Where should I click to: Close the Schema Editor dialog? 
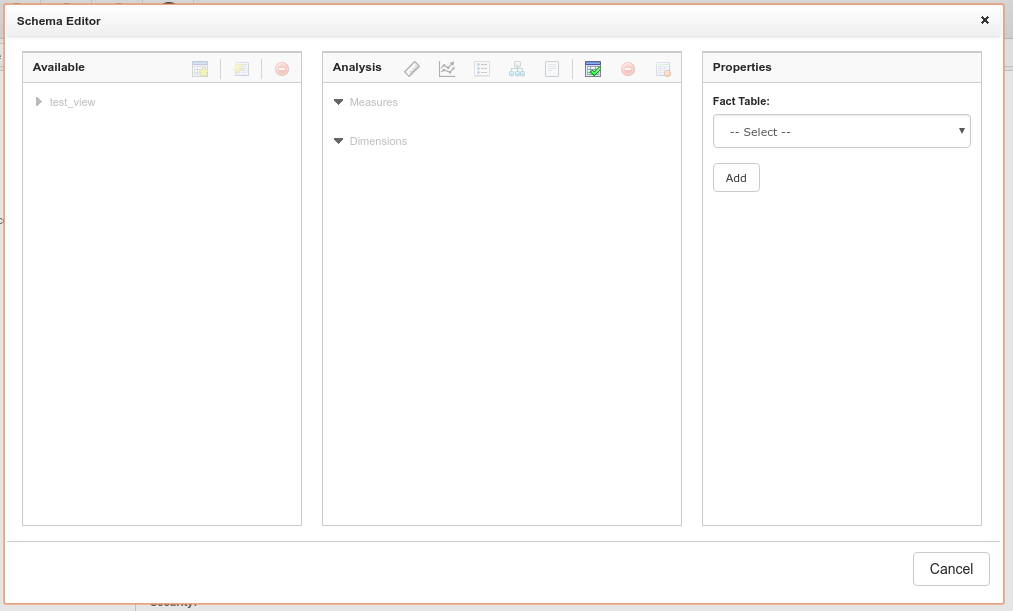[x=984, y=20]
